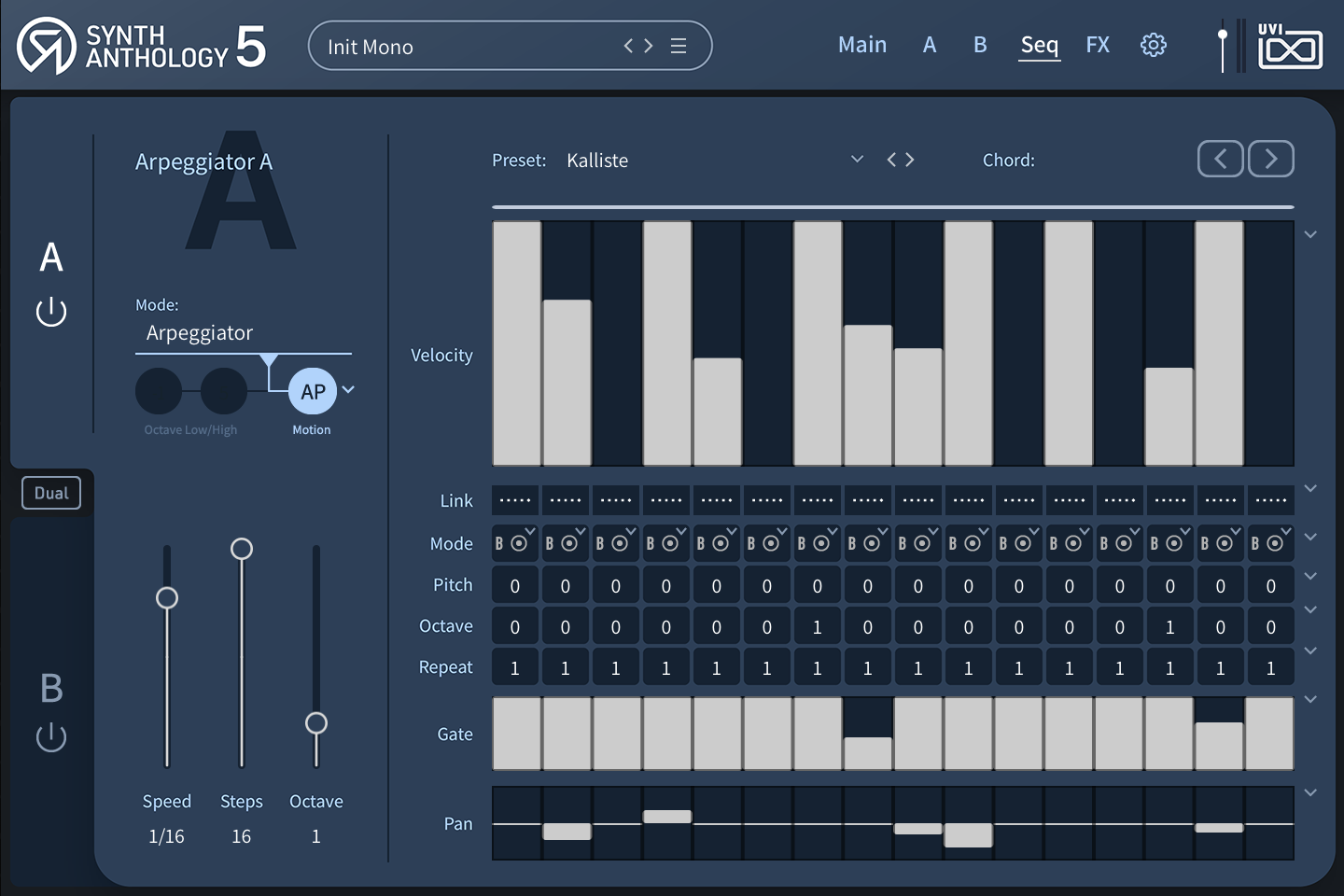Click the Octave value 1 at step 7
The height and width of the screenshot is (896, 1344).
818,627
